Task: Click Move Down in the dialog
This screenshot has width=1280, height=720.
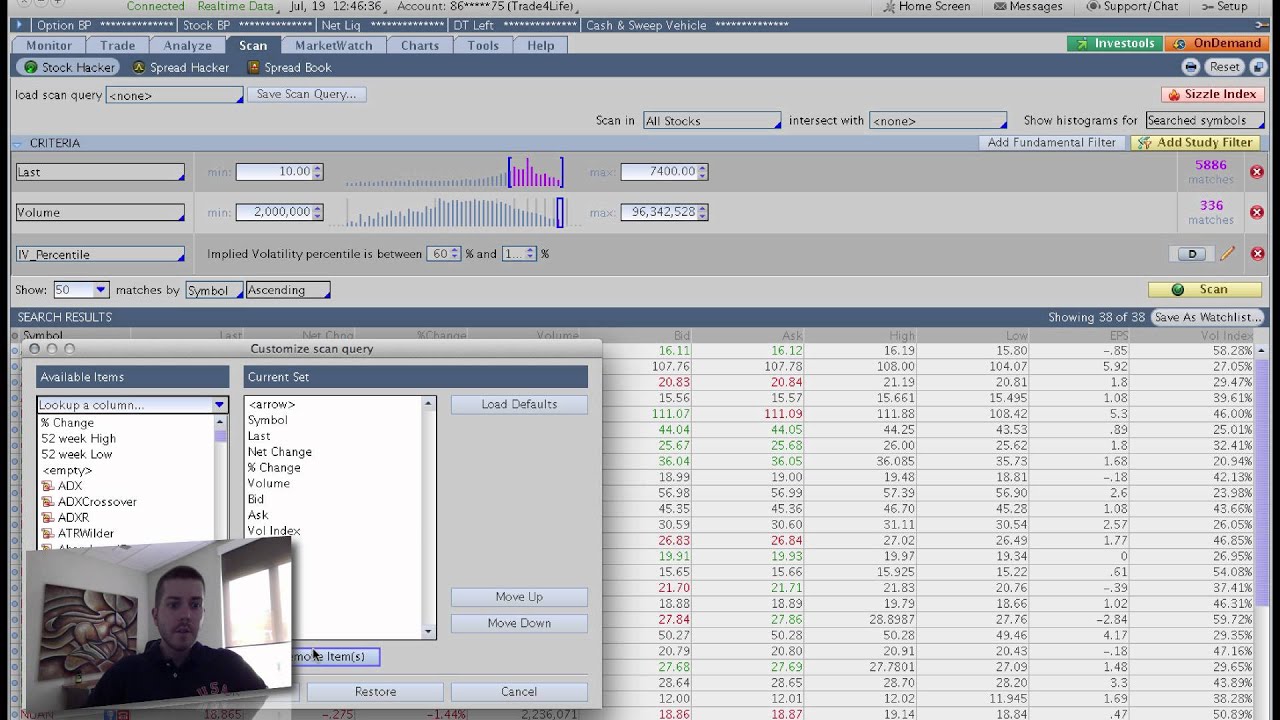Action: (x=519, y=623)
